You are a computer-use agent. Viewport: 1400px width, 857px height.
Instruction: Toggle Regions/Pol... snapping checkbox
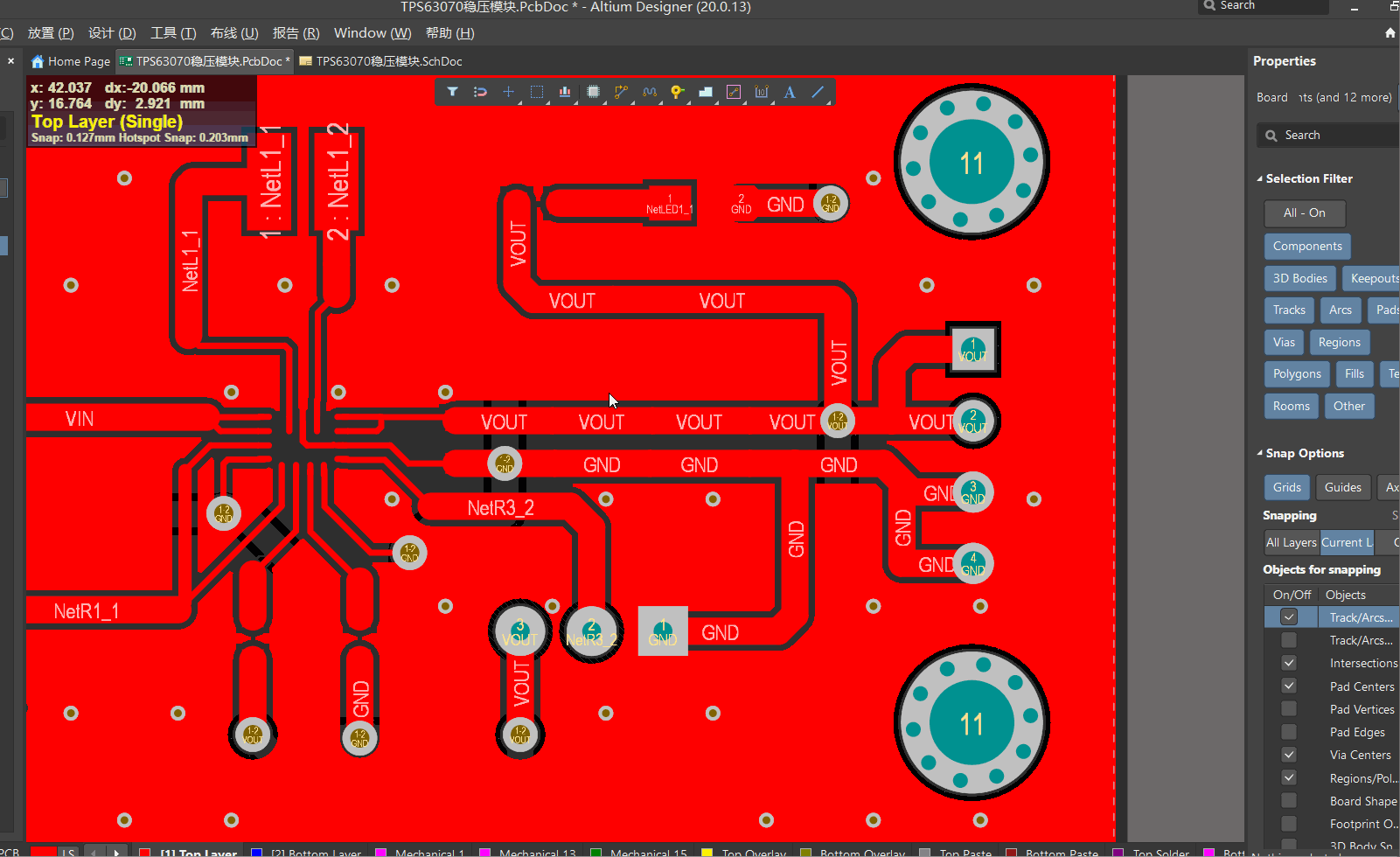[1289, 777]
